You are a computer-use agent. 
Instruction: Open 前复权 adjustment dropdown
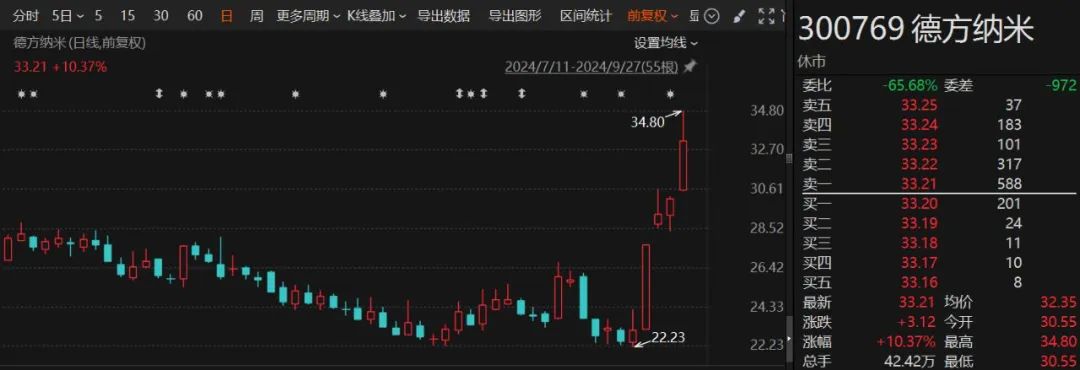(x=652, y=16)
